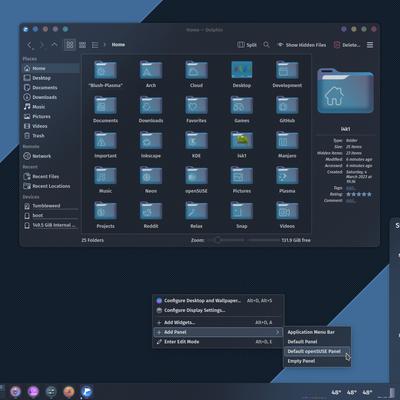Screen dimensions: 400x400
Task: Choose Configure Display Settings
Action: click(218, 310)
